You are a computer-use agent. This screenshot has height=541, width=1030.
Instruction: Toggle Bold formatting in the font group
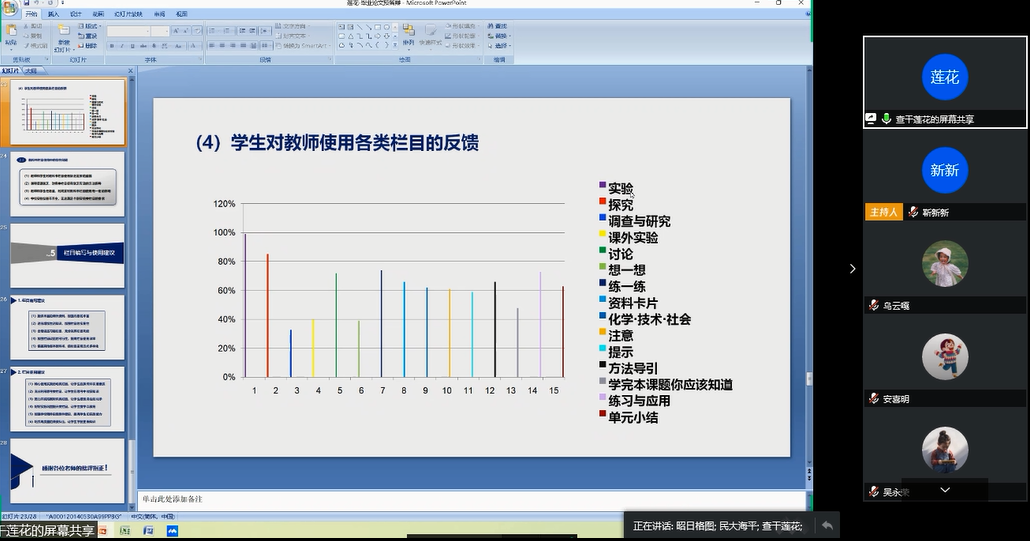tap(112, 46)
